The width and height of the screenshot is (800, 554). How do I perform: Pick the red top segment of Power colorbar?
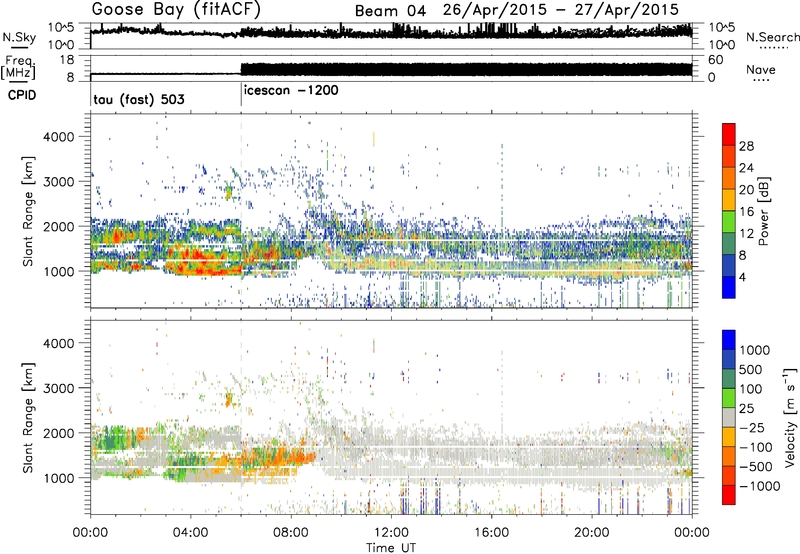729,134
